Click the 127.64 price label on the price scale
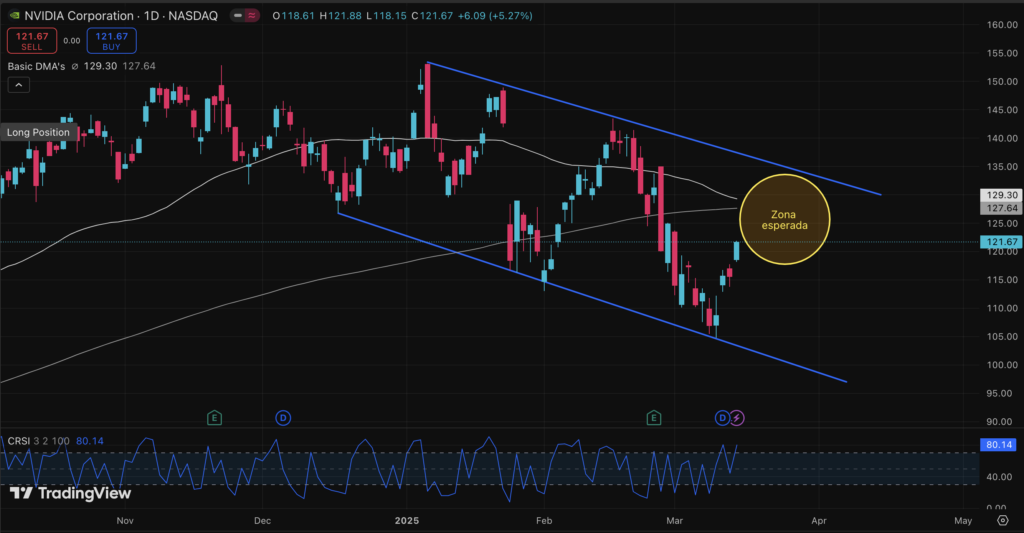1024x533 pixels. coord(1001,208)
